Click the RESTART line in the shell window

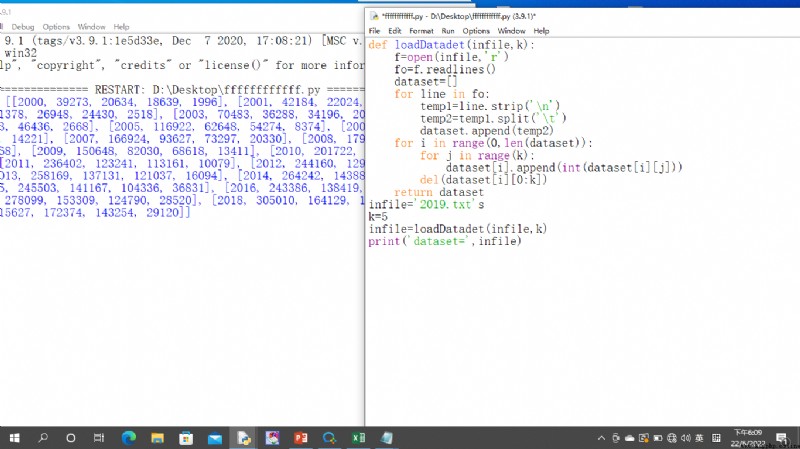(182, 90)
